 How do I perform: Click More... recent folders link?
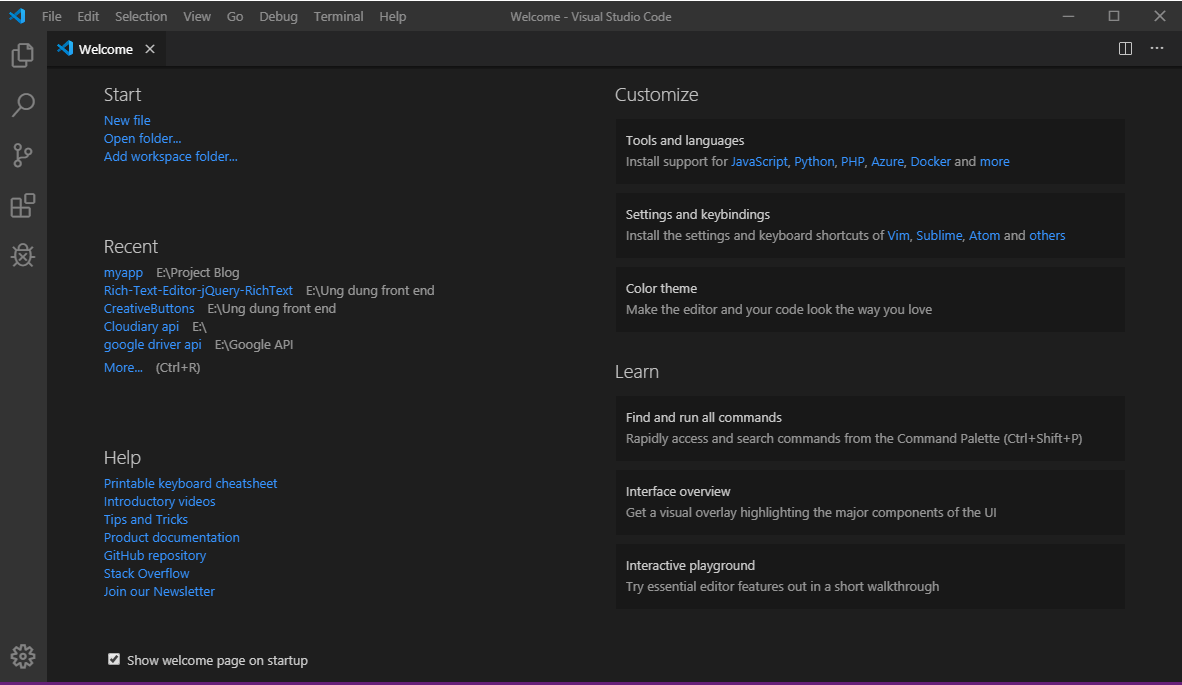pyautogui.click(x=123, y=368)
